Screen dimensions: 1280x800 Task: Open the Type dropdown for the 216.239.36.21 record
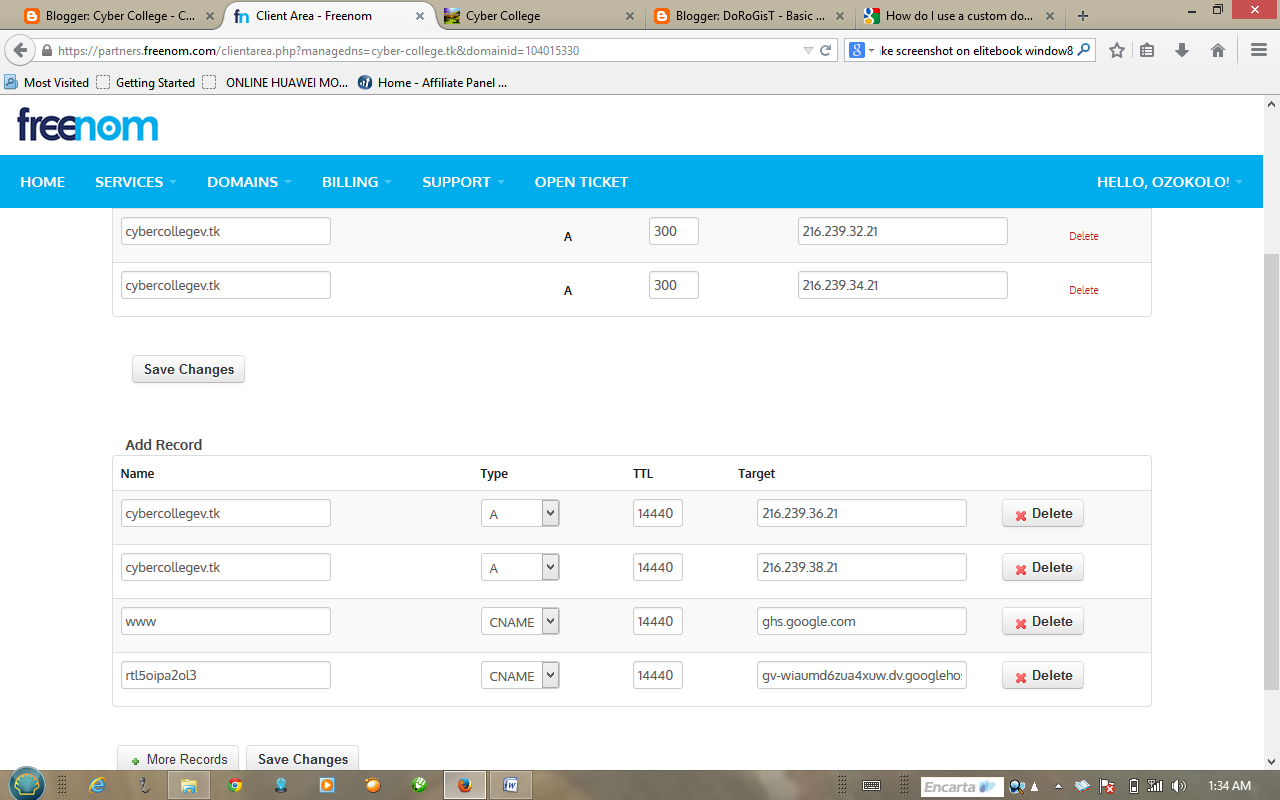(520, 513)
